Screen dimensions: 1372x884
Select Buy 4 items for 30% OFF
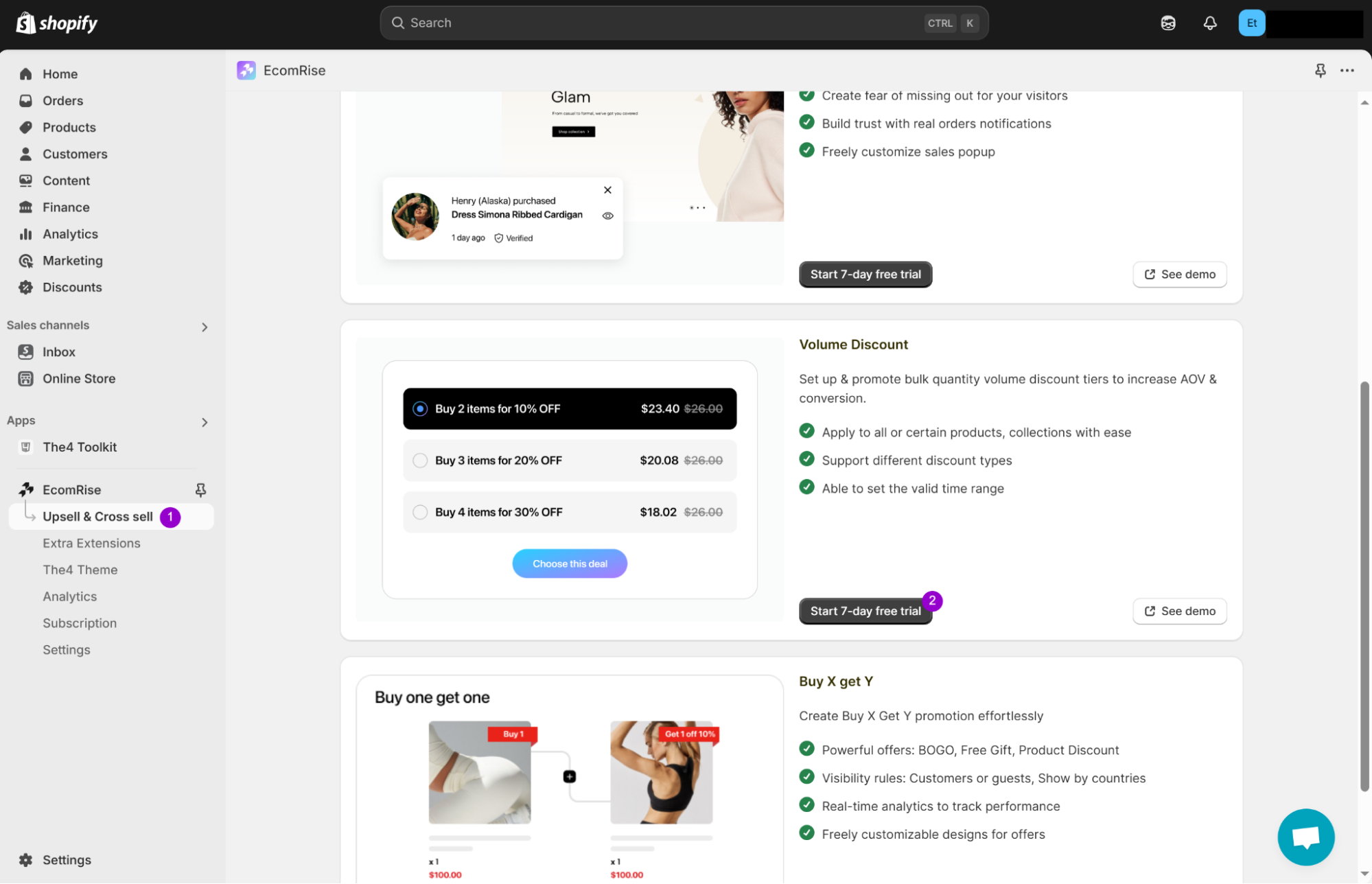(570, 512)
